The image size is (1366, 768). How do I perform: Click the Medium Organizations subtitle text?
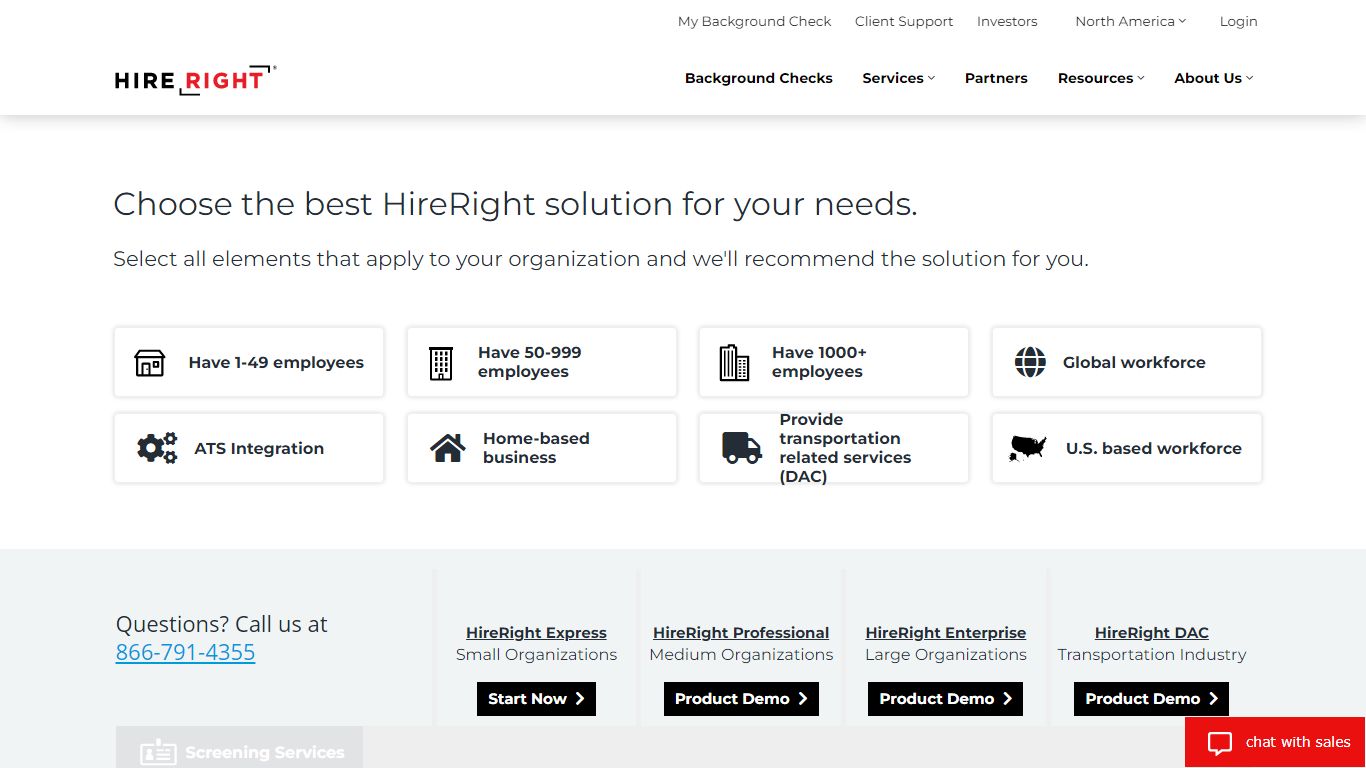[741, 655]
